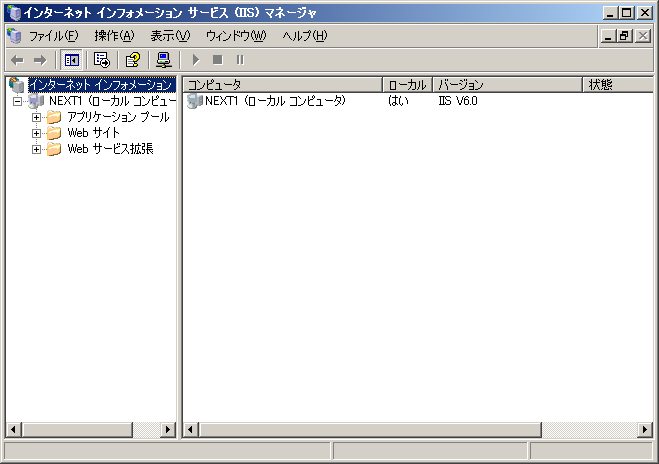
Task: Open Help via the question-mark toolbar icon
Action: (x=132, y=60)
